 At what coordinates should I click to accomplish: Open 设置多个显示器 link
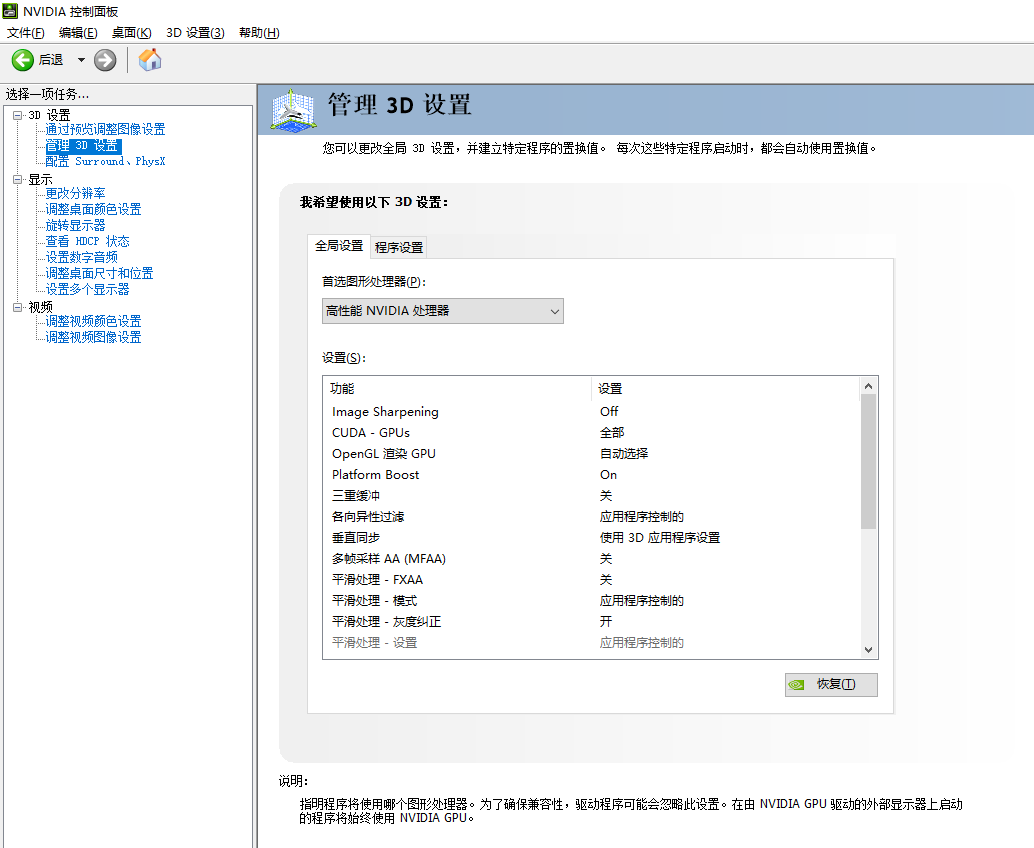pyautogui.click(x=87, y=289)
